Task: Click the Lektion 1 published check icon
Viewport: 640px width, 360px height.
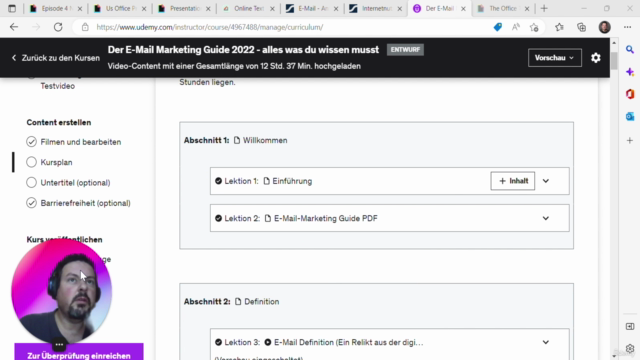Action: (x=218, y=181)
